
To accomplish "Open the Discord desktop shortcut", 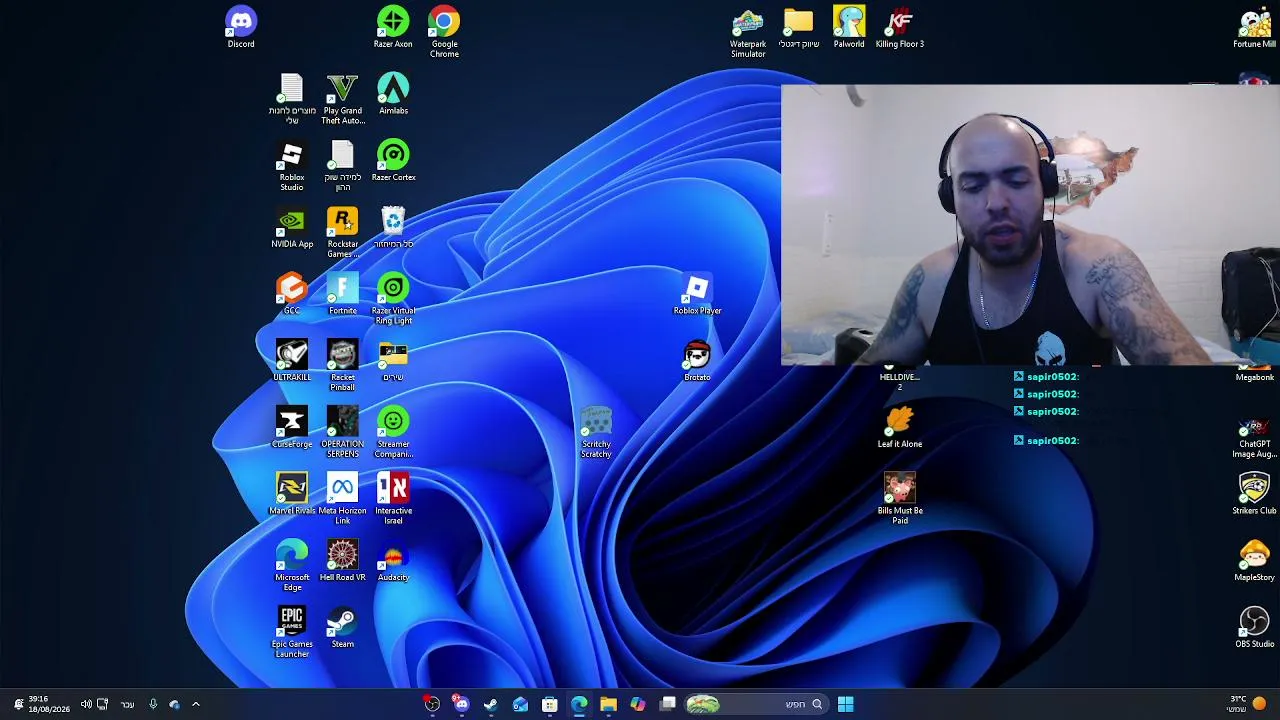I will pos(241,28).
